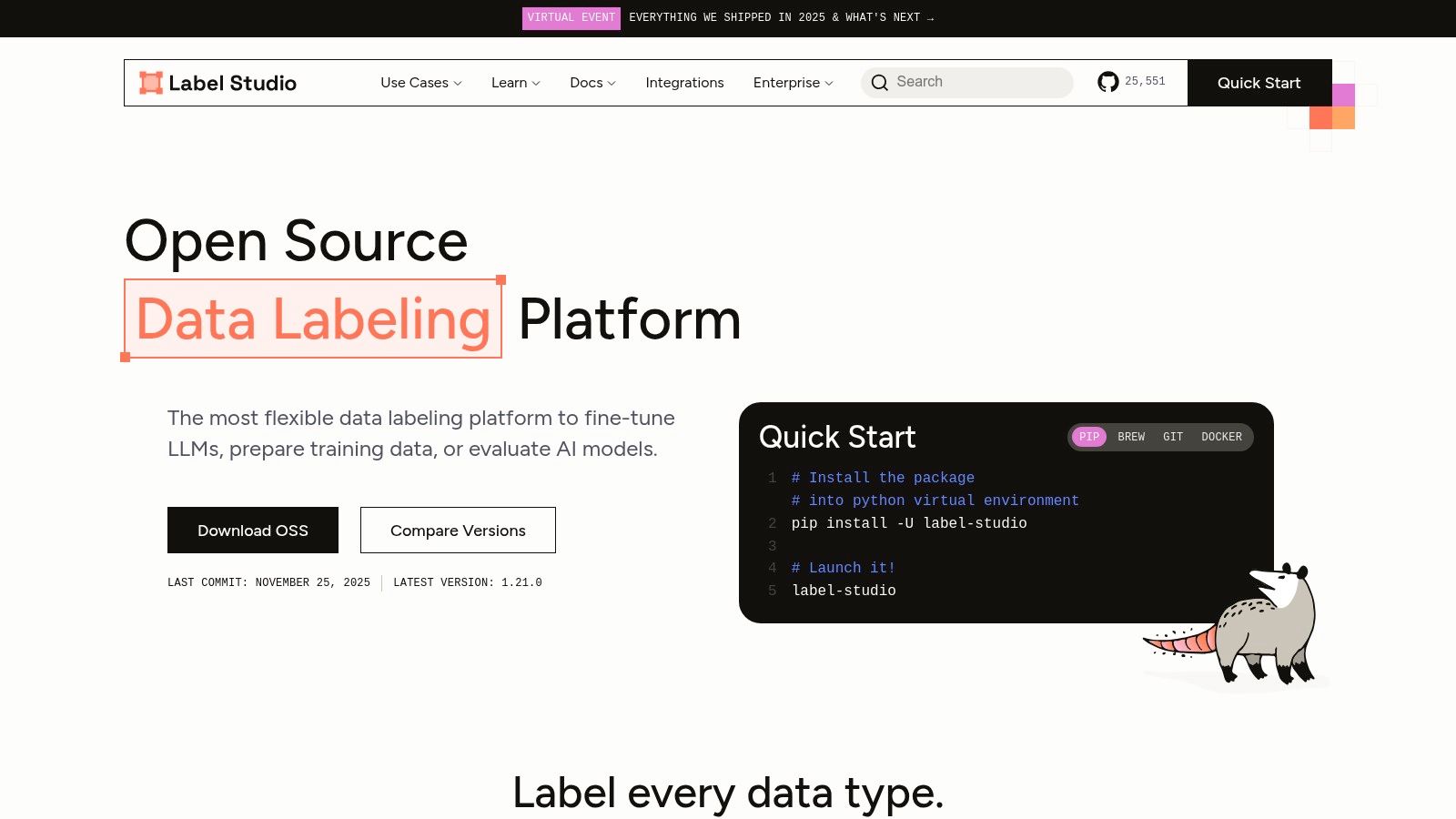Switch to the DOCKER install tab
The height and width of the screenshot is (819, 1456).
coord(1221,437)
